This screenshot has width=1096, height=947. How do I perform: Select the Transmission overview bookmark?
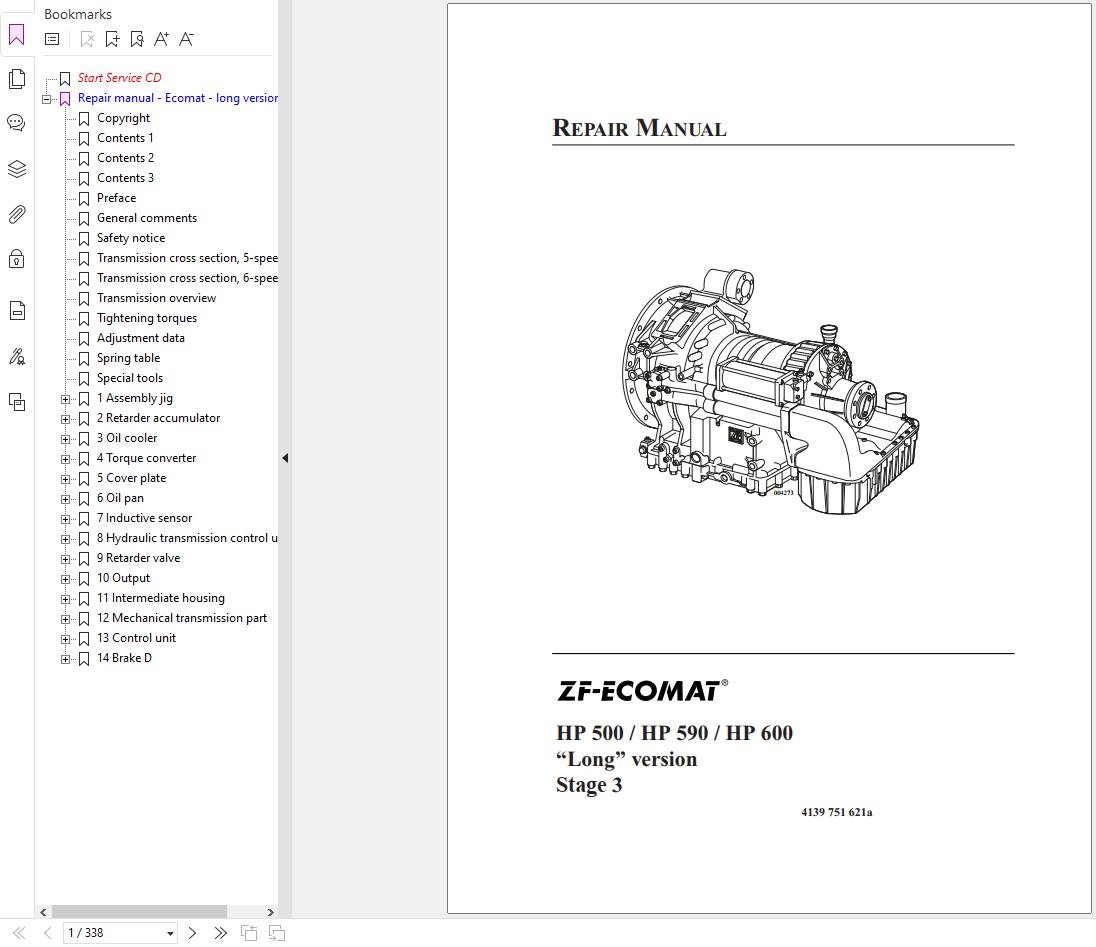156,298
